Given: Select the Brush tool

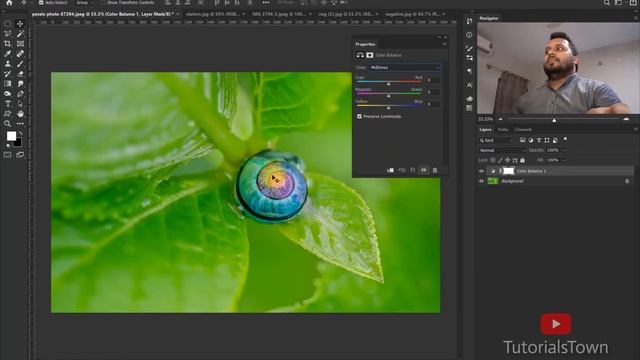Looking at the screenshot, I should [20, 64].
